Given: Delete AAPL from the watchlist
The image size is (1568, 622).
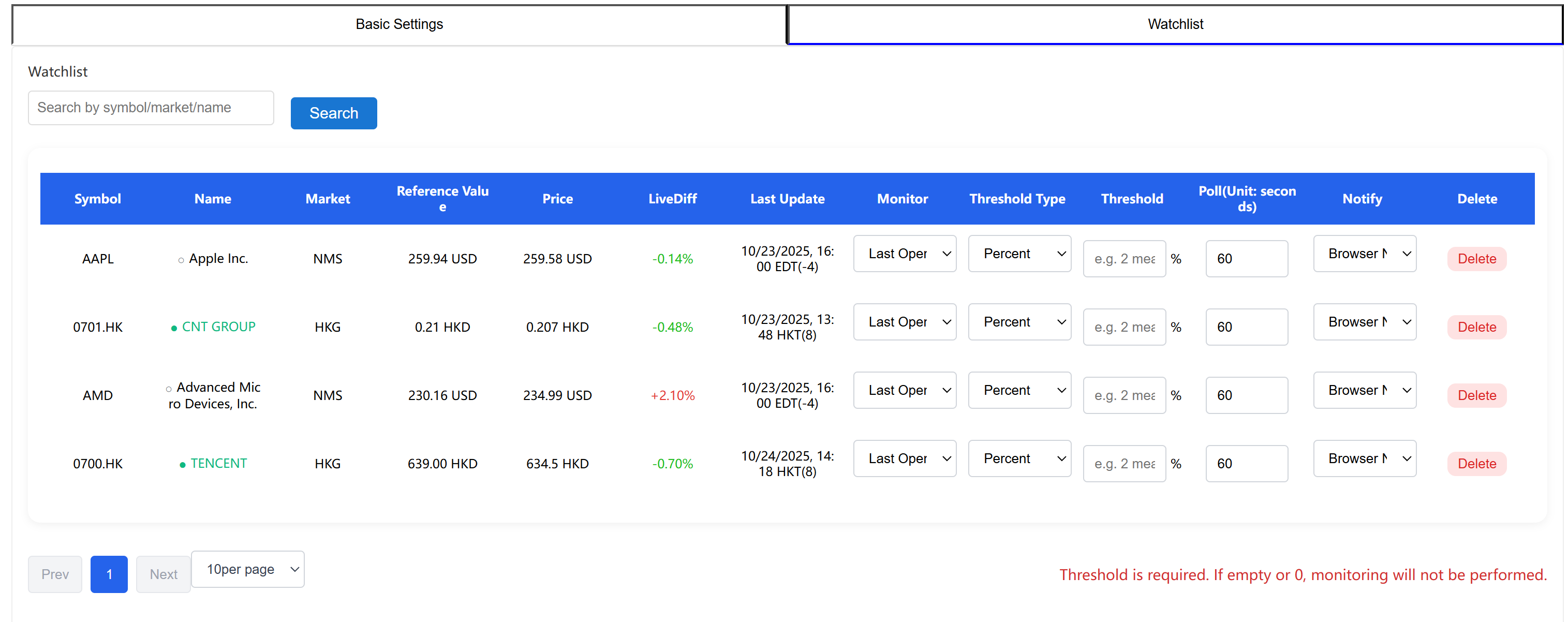Looking at the screenshot, I should (1476, 259).
